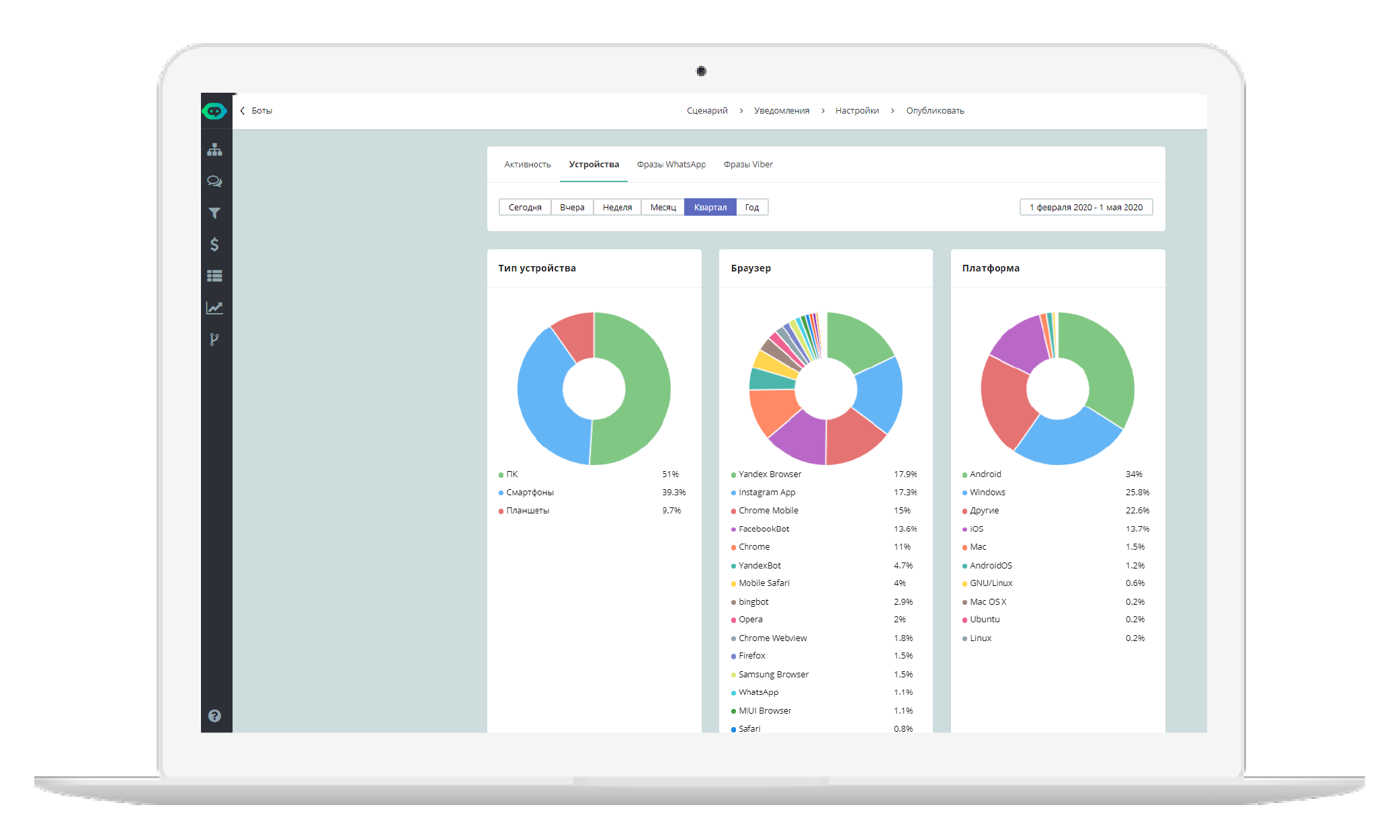Image resolution: width=1400 pixels, height=840 pixels.
Task: Open the payments dollar icon
Action: (x=215, y=245)
